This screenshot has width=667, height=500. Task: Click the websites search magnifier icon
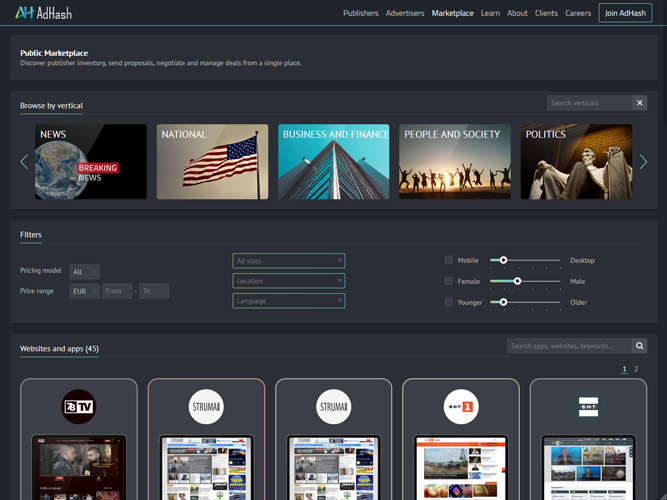tap(639, 346)
